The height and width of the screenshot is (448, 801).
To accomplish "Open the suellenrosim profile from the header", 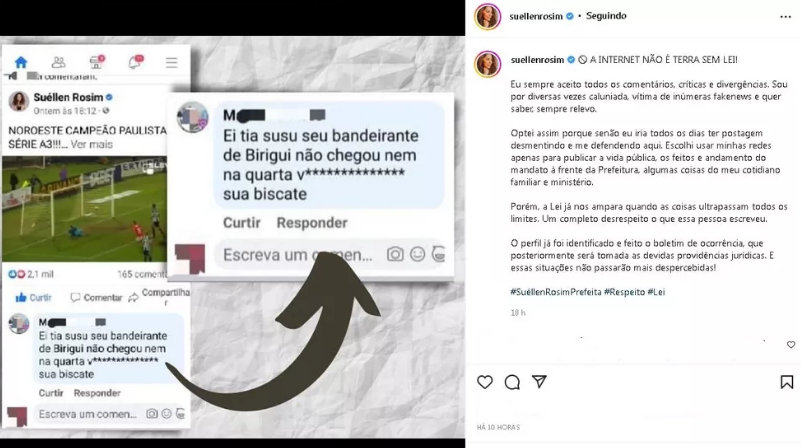I will pyautogui.click(x=536, y=16).
